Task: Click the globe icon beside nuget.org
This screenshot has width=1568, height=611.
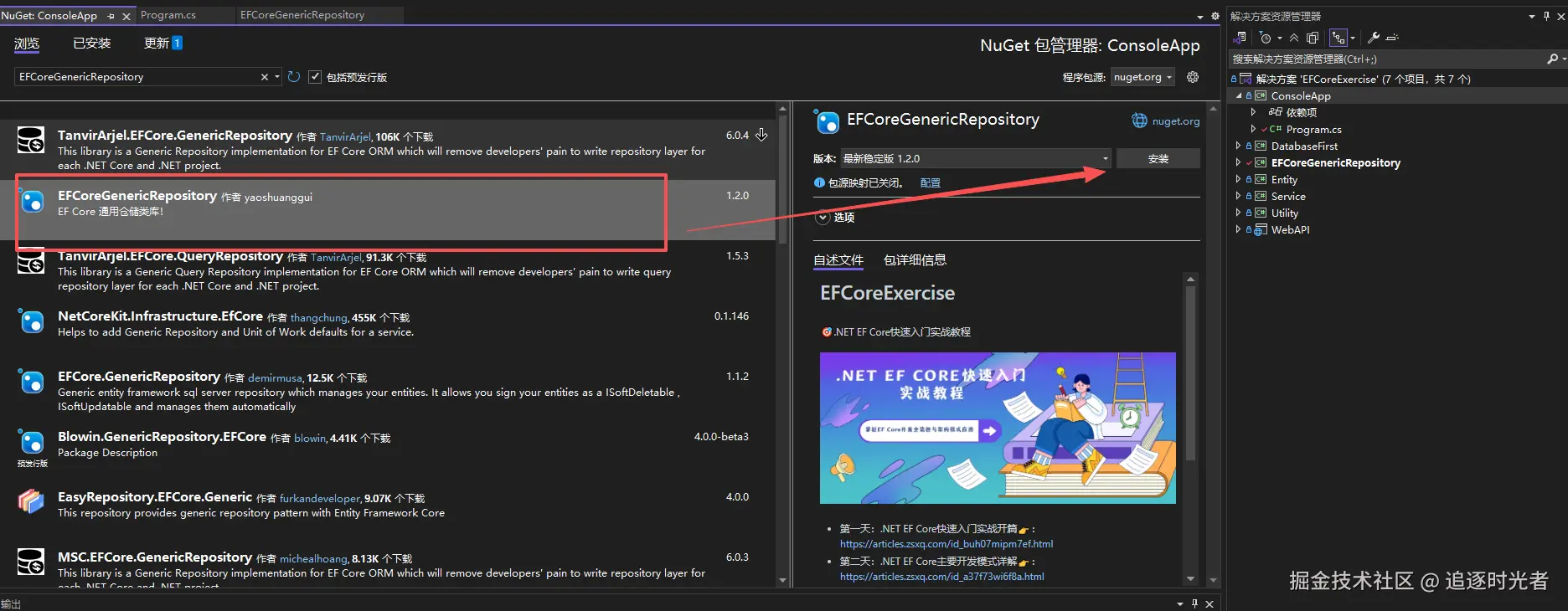Action: coord(1139,121)
